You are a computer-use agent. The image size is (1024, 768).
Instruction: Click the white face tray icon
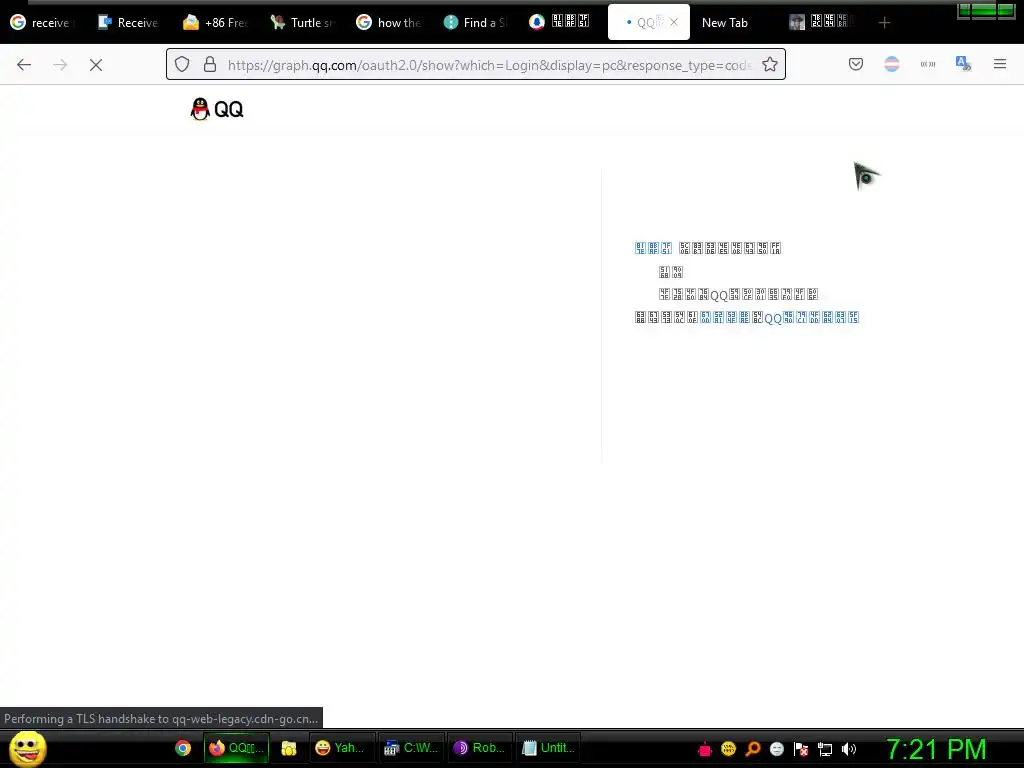click(x=776, y=749)
